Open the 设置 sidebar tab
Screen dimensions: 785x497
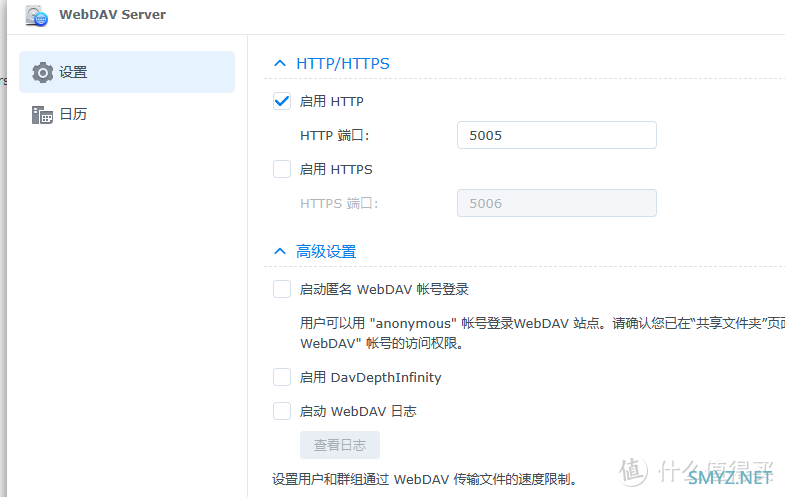pyautogui.click(x=127, y=72)
